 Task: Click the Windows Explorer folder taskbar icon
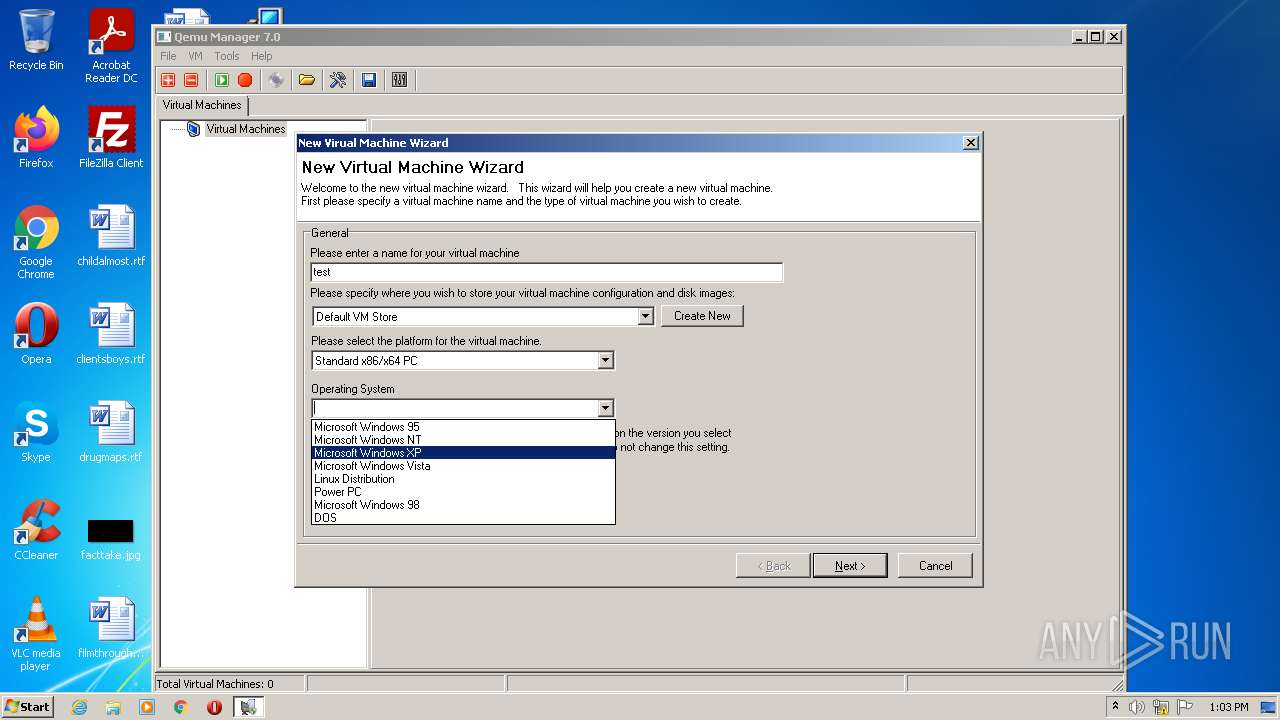coord(113,707)
